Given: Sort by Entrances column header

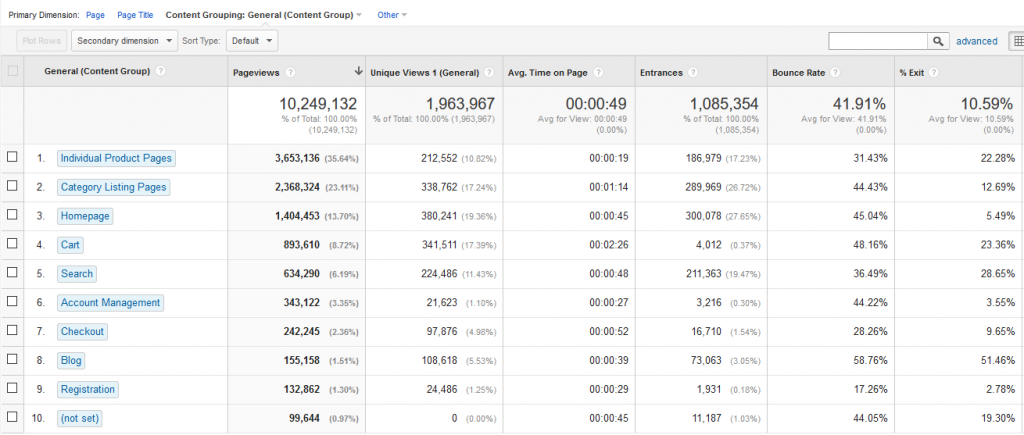Looking at the screenshot, I should [x=662, y=73].
